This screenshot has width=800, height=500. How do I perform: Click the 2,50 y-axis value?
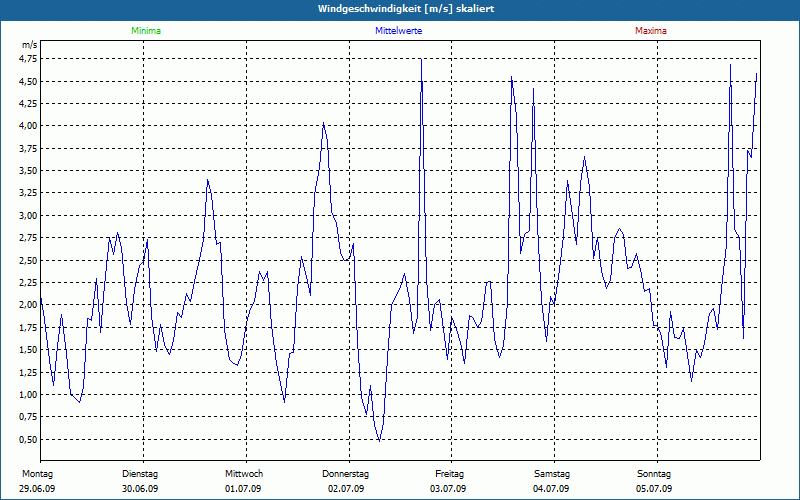coord(29,260)
